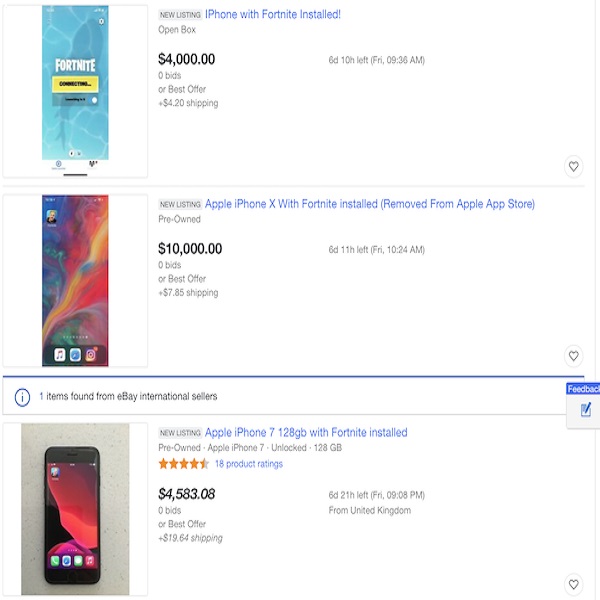600x600 pixels.
Task: Click the star rating on the iPhone 7 listing
Action: click(183, 464)
